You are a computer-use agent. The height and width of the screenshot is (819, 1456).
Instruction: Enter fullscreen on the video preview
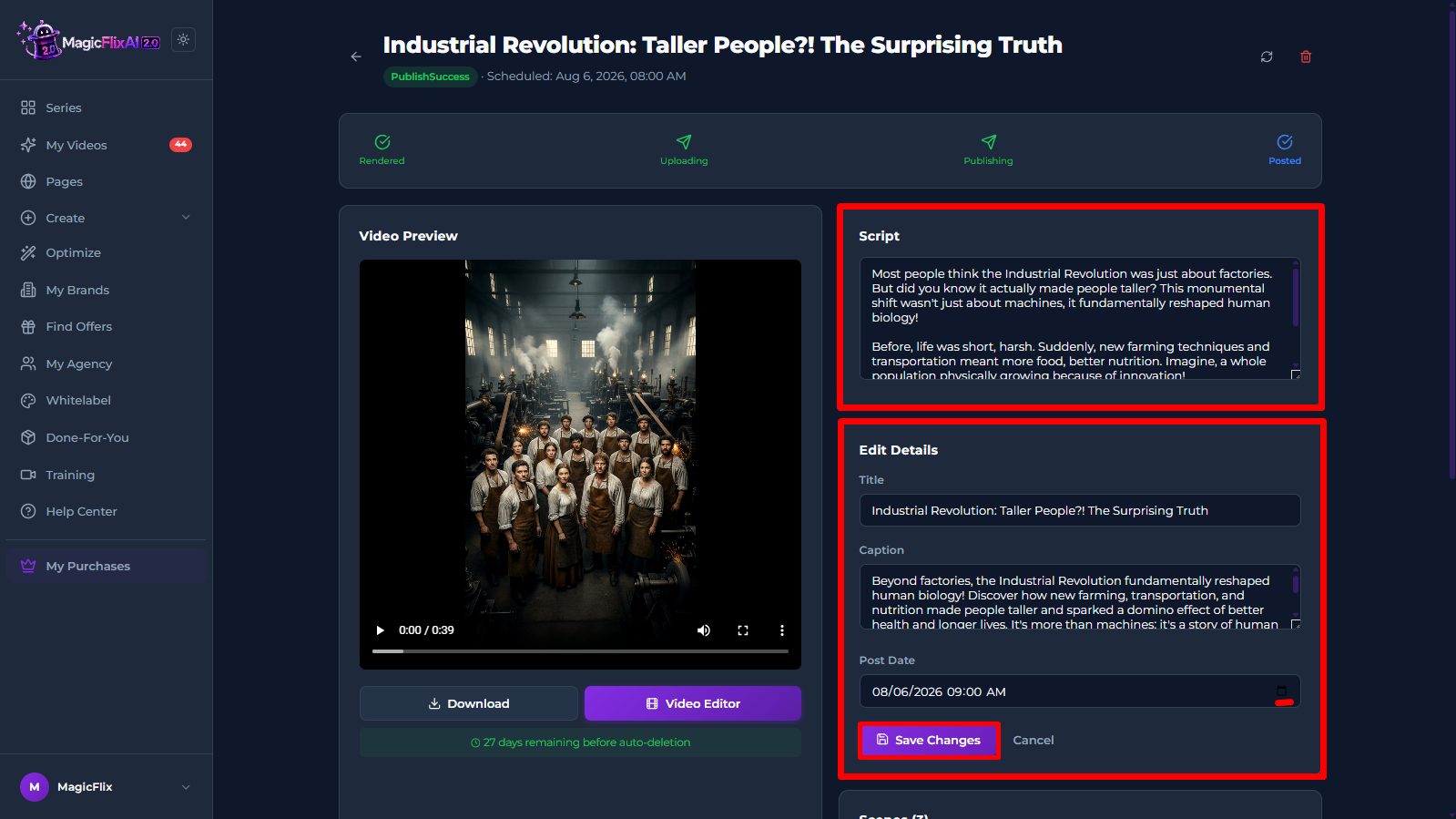coord(743,630)
